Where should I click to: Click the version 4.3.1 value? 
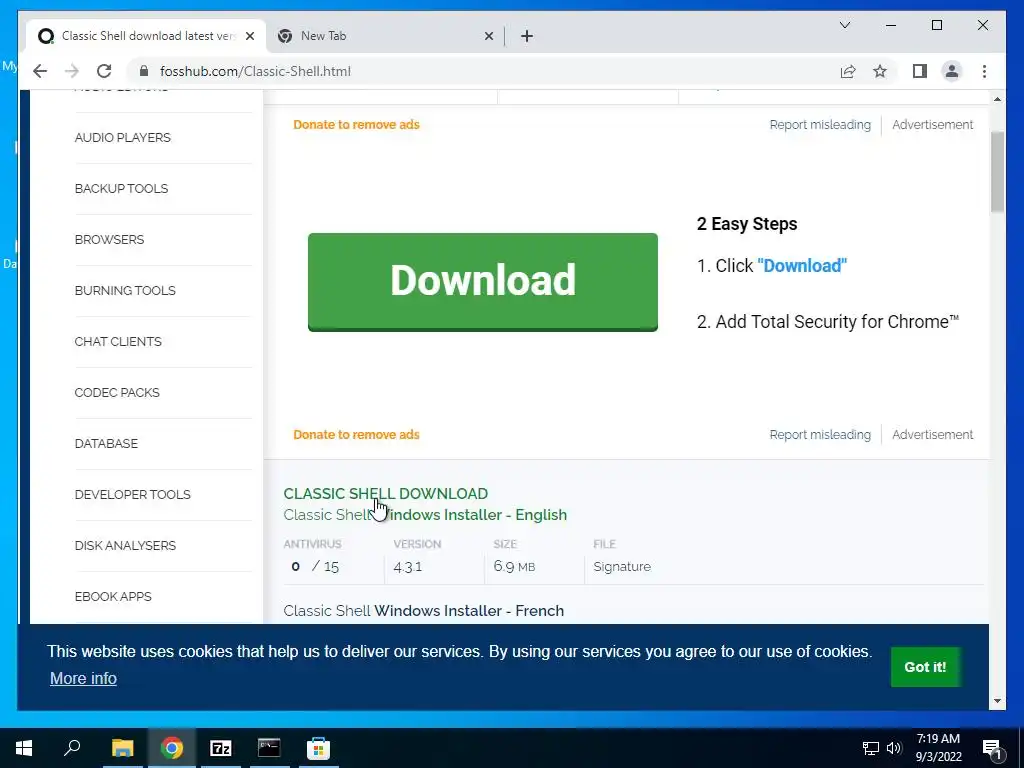tap(408, 567)
